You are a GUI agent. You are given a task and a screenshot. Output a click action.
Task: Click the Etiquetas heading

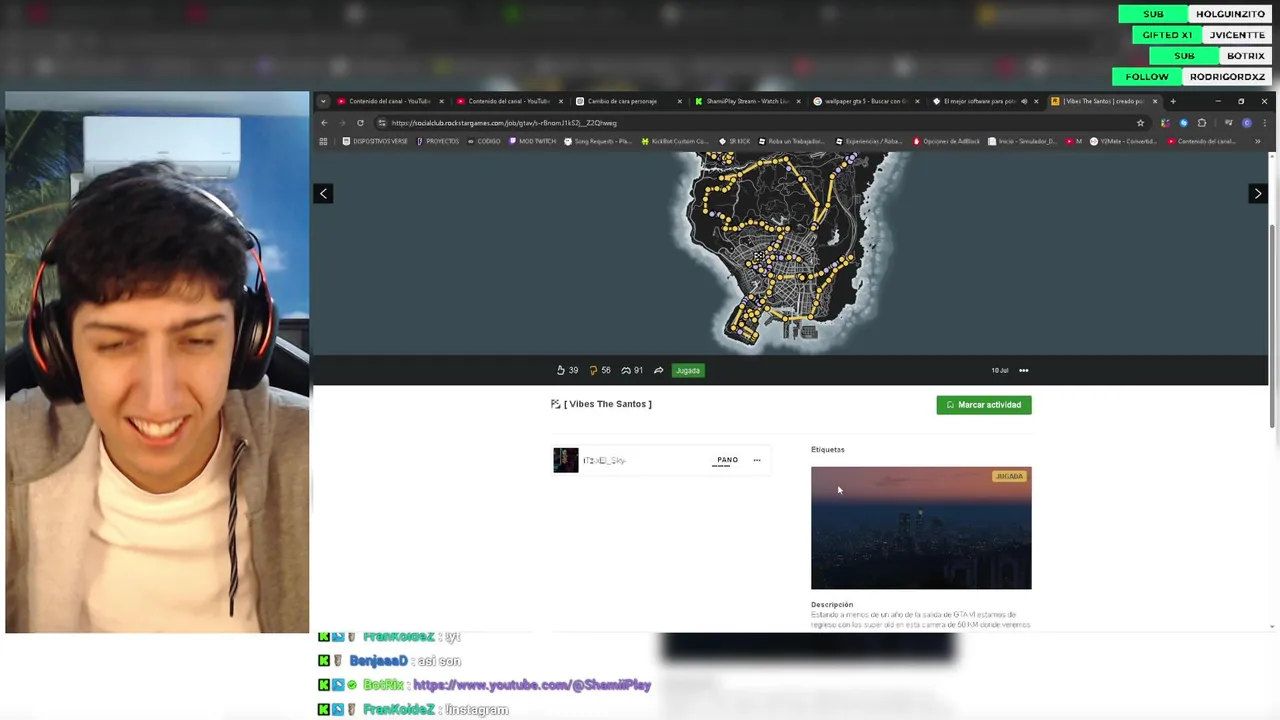coord(828,450)
